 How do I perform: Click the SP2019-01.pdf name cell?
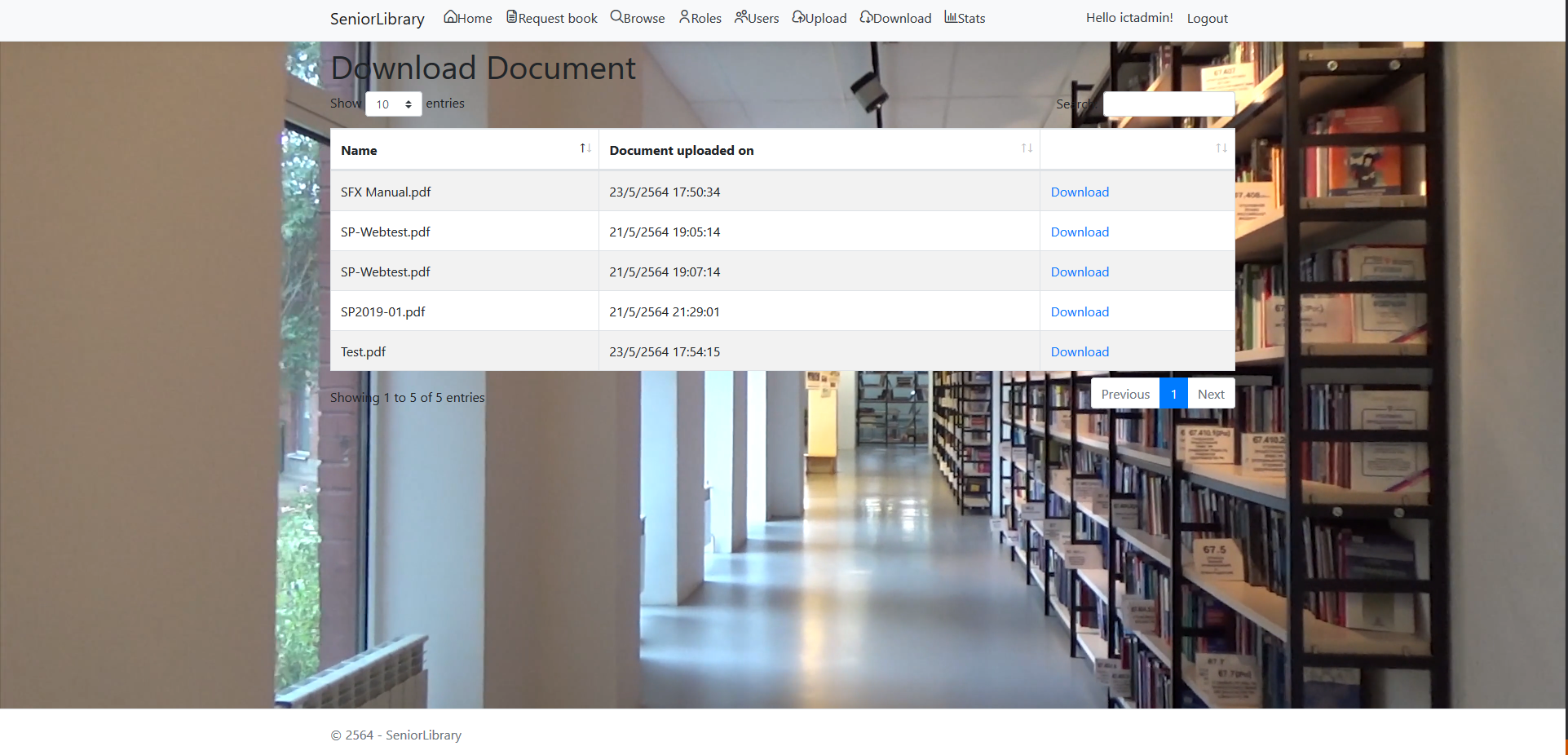464,311
